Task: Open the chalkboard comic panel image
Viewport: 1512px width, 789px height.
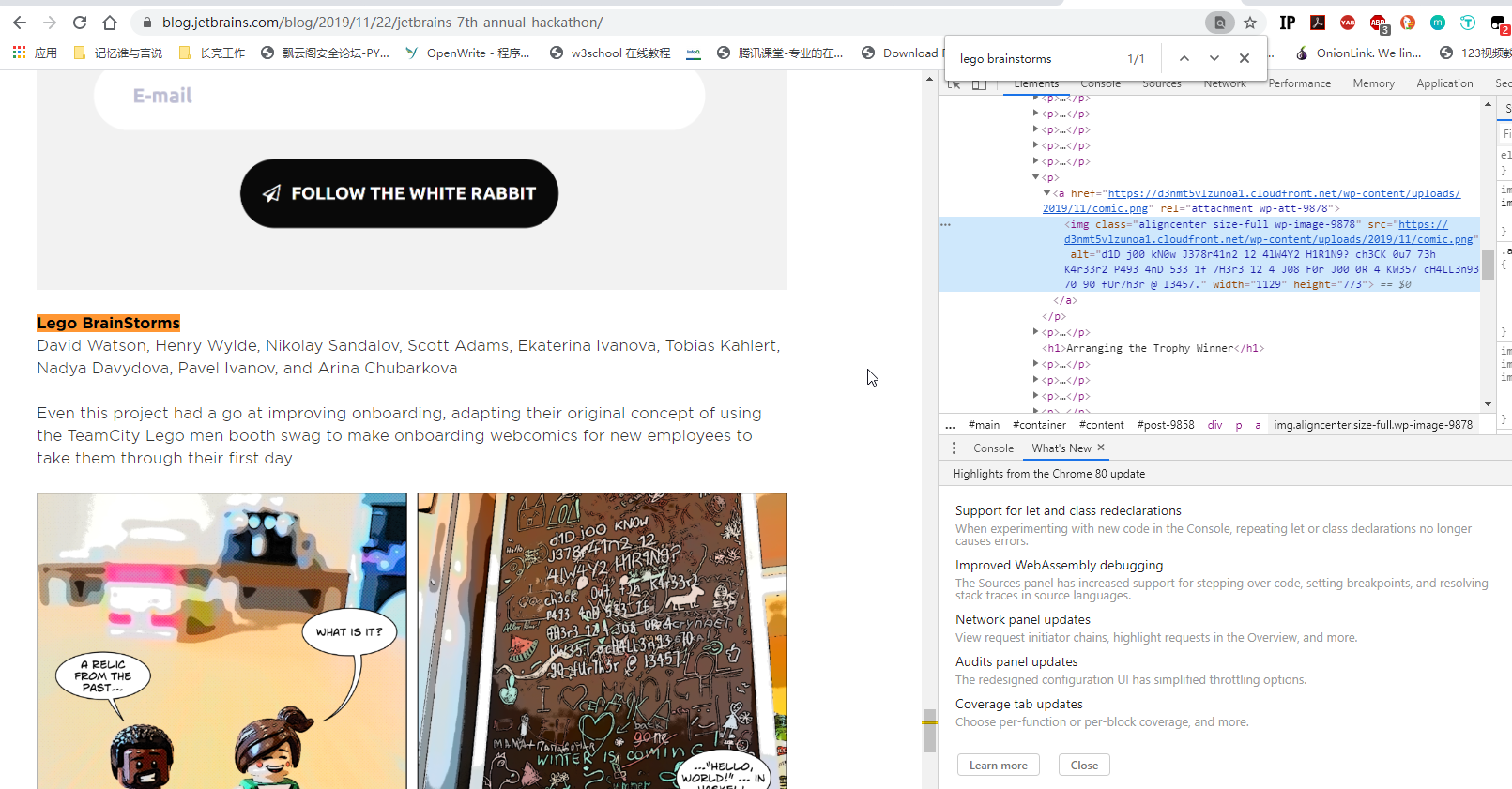Action: (602, 641)
